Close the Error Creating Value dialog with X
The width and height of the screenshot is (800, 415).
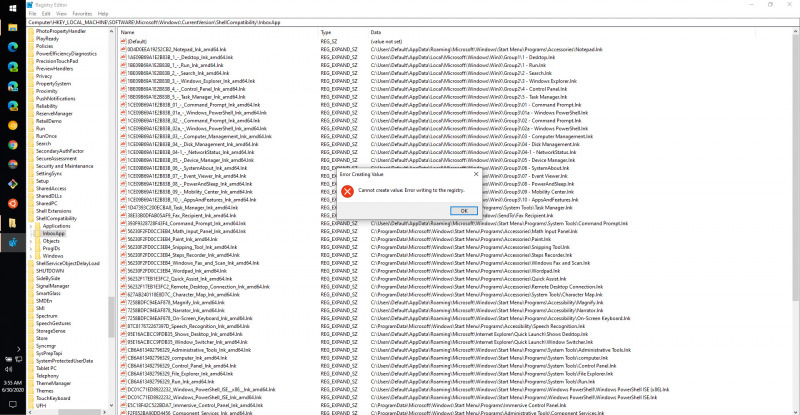(476, 174)
